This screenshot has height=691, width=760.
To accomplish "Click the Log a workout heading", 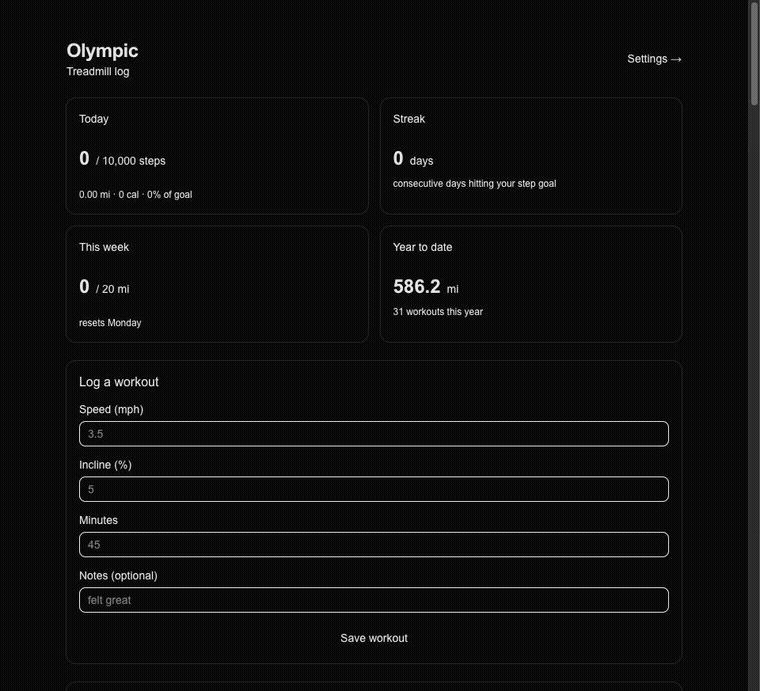I will click(x=119, y=382).
